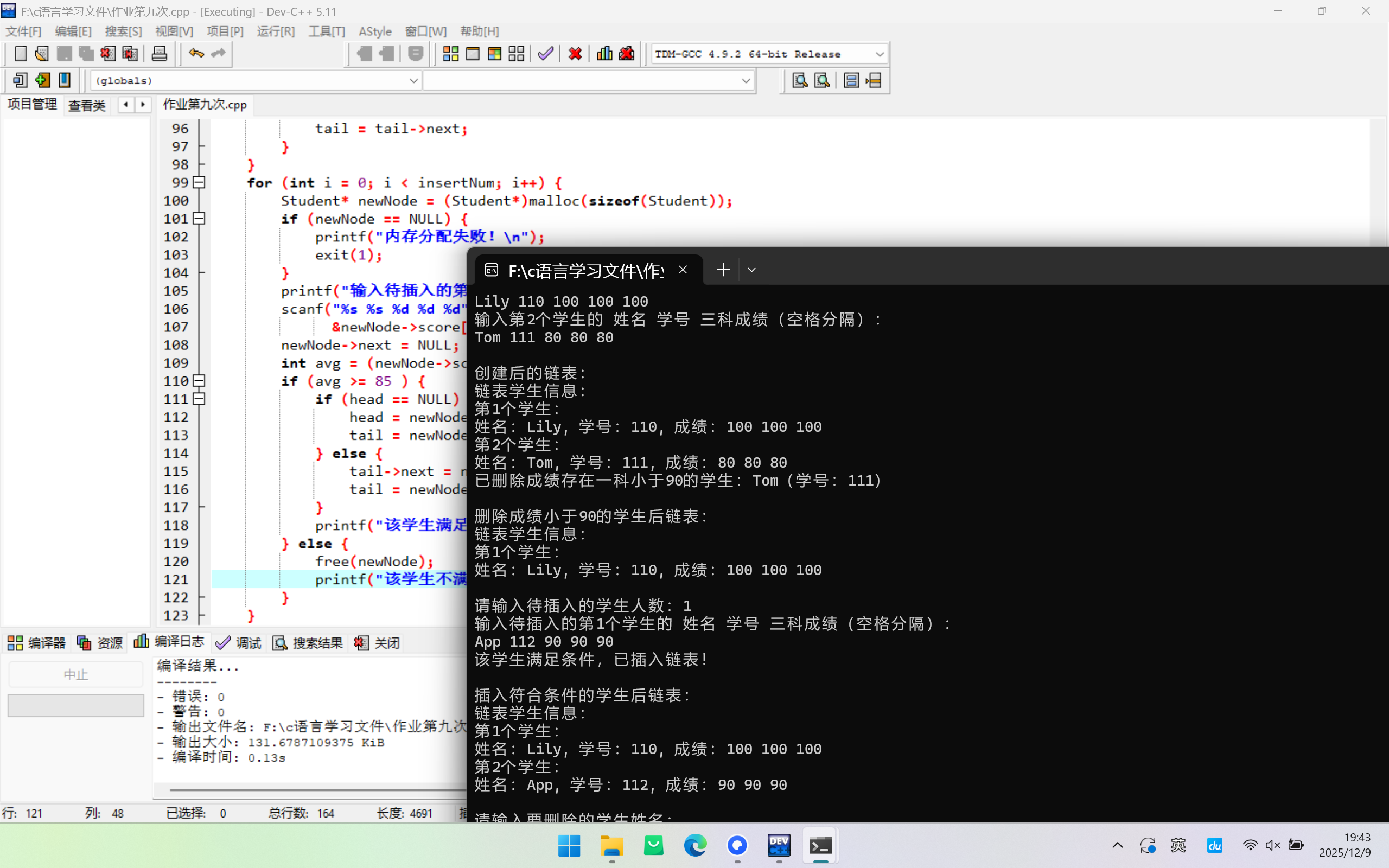Open the TDM-GCC compiler selection dropdown

(880, 54)
